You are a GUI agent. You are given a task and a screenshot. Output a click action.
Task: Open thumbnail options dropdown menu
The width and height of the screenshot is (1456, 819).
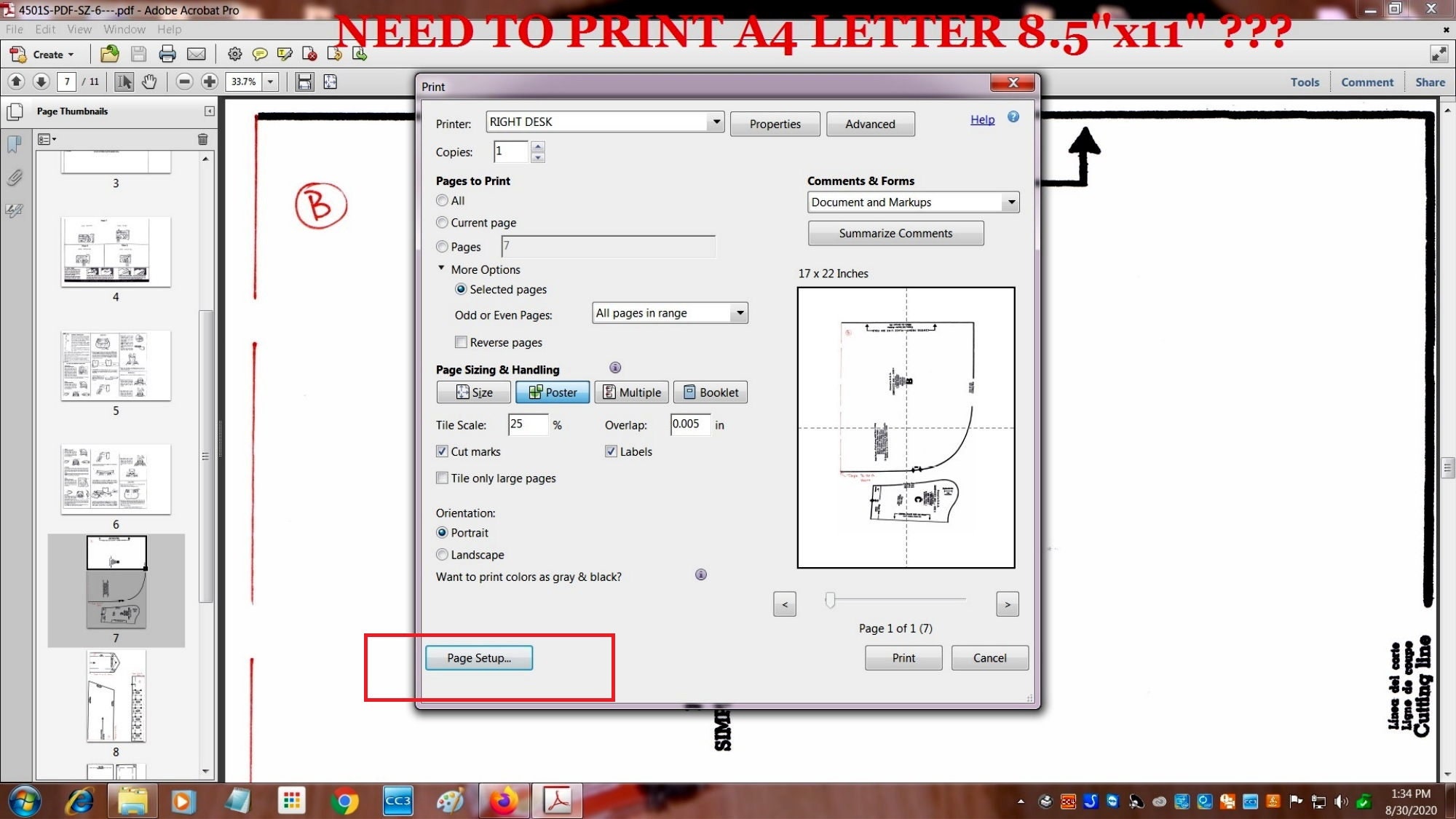pos(47,139)
